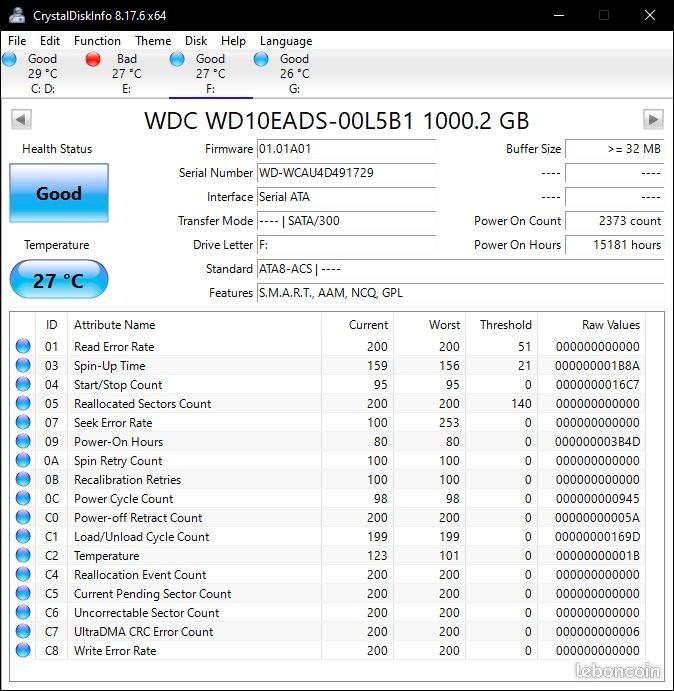The image size is (674, 691).
Task: Click the status dot for Power Cycle Count
Action: point(23,498)
